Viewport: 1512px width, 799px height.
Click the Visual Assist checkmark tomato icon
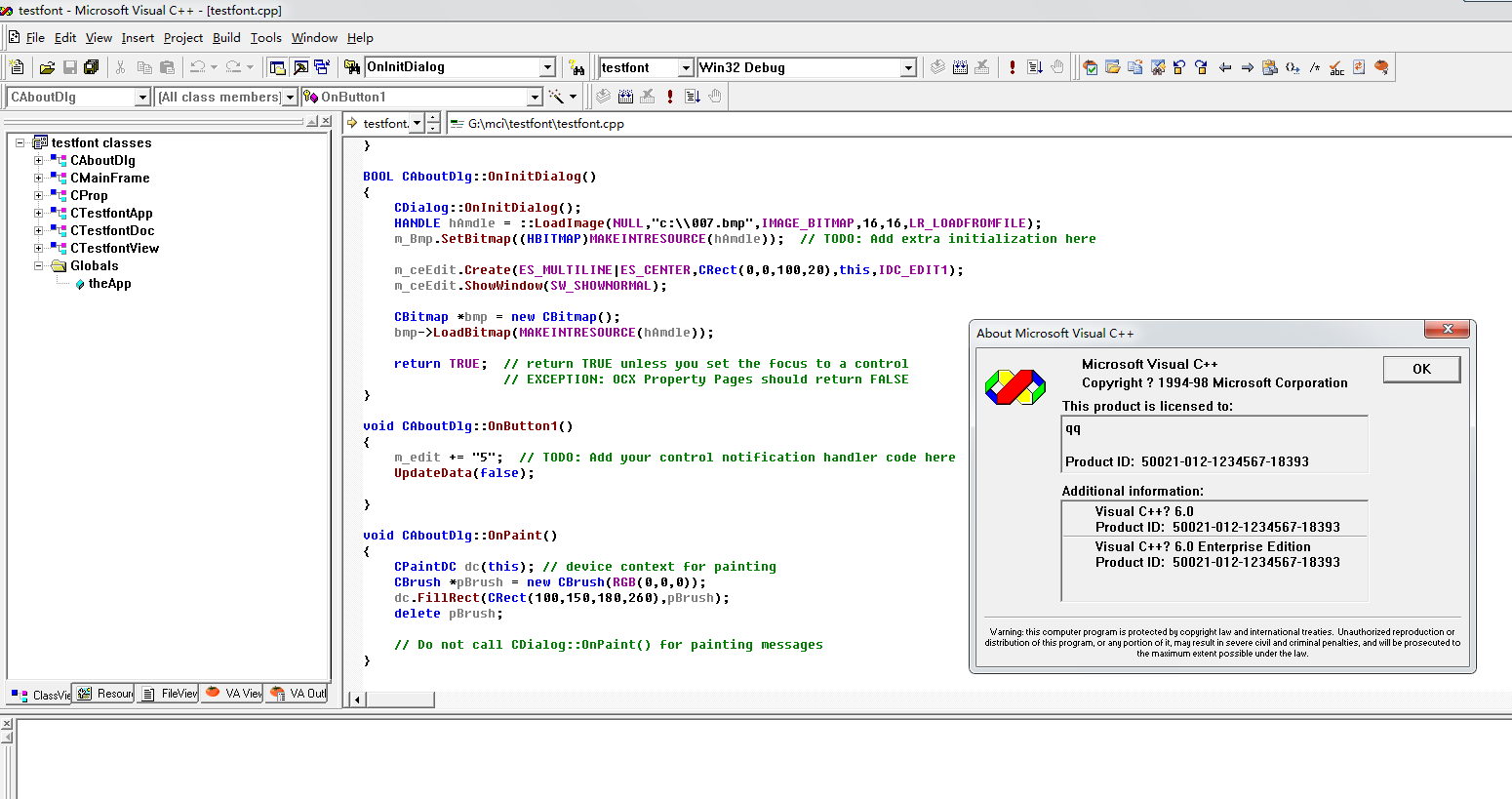pos(1091,67)
